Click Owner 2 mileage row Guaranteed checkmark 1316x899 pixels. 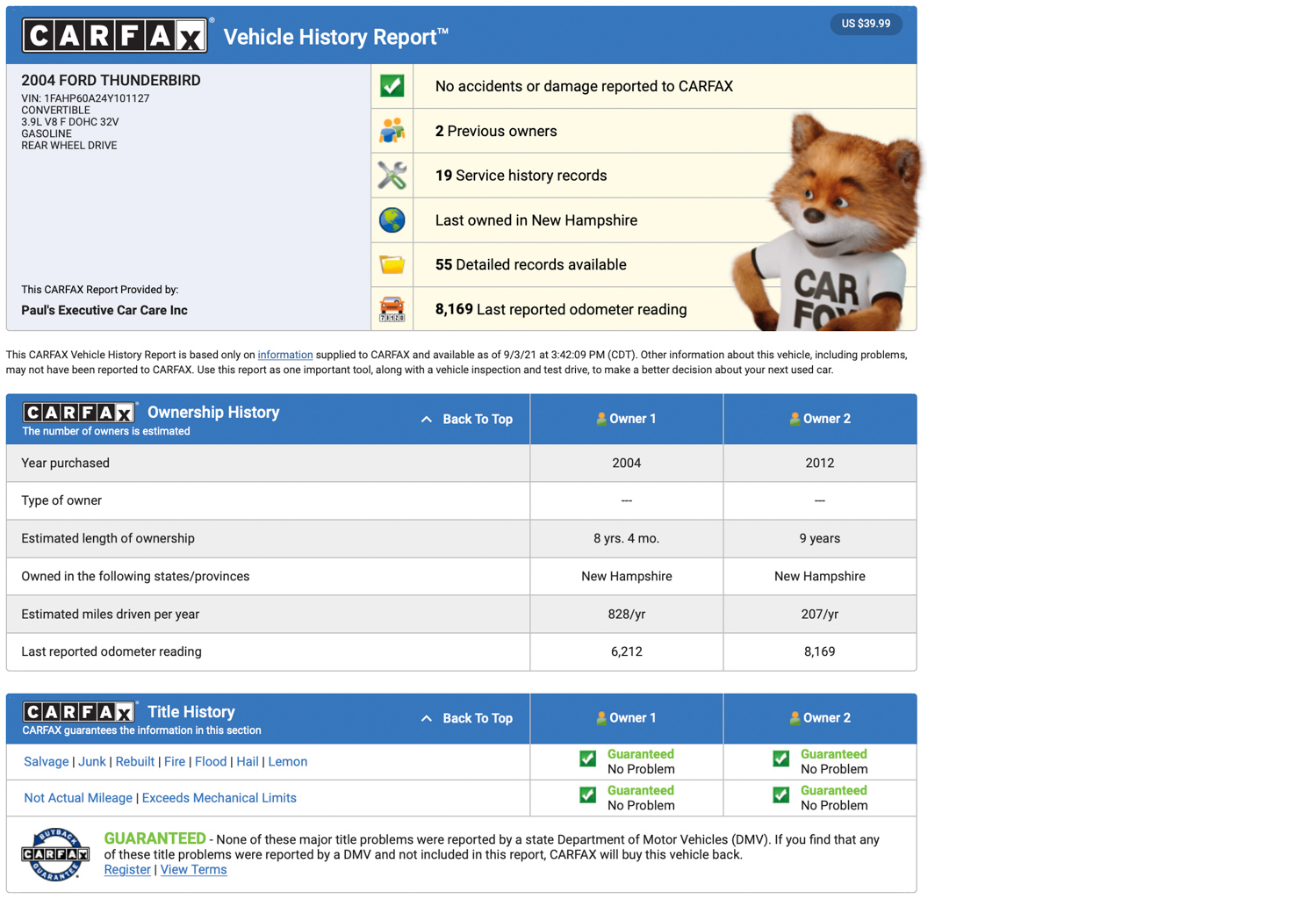[780, 795]
